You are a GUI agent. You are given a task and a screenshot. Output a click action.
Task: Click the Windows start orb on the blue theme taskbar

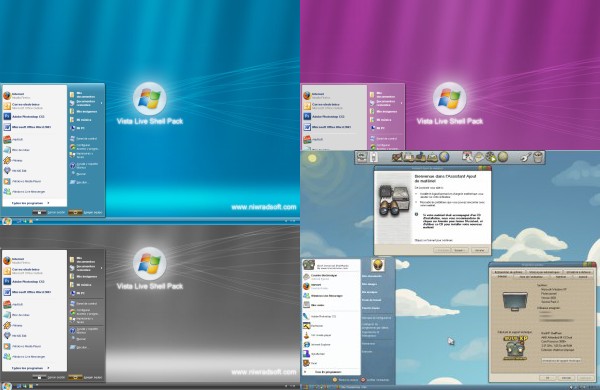pos(7,221)
